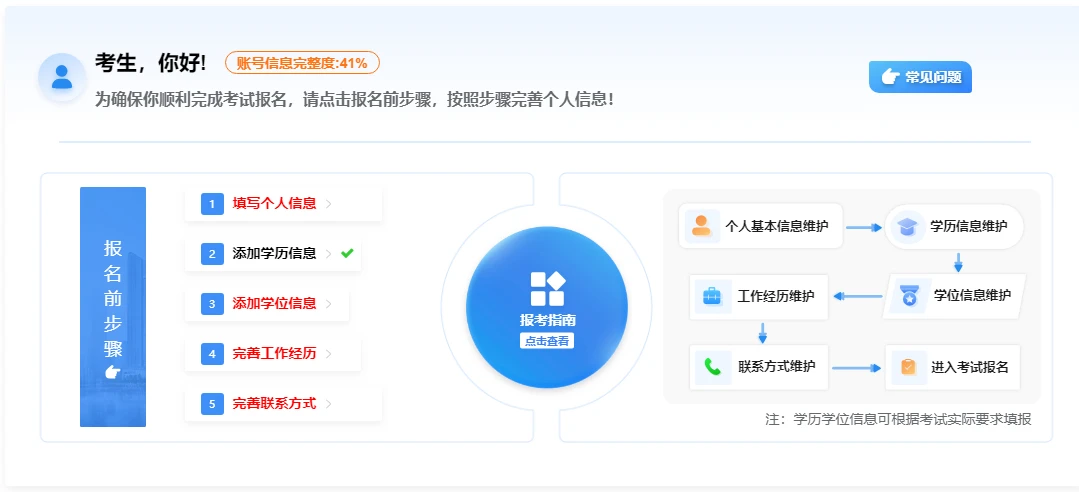1079x492 pixels.
Task: Click the 报名前步骤 blue side banner
Action: [113, 307]
